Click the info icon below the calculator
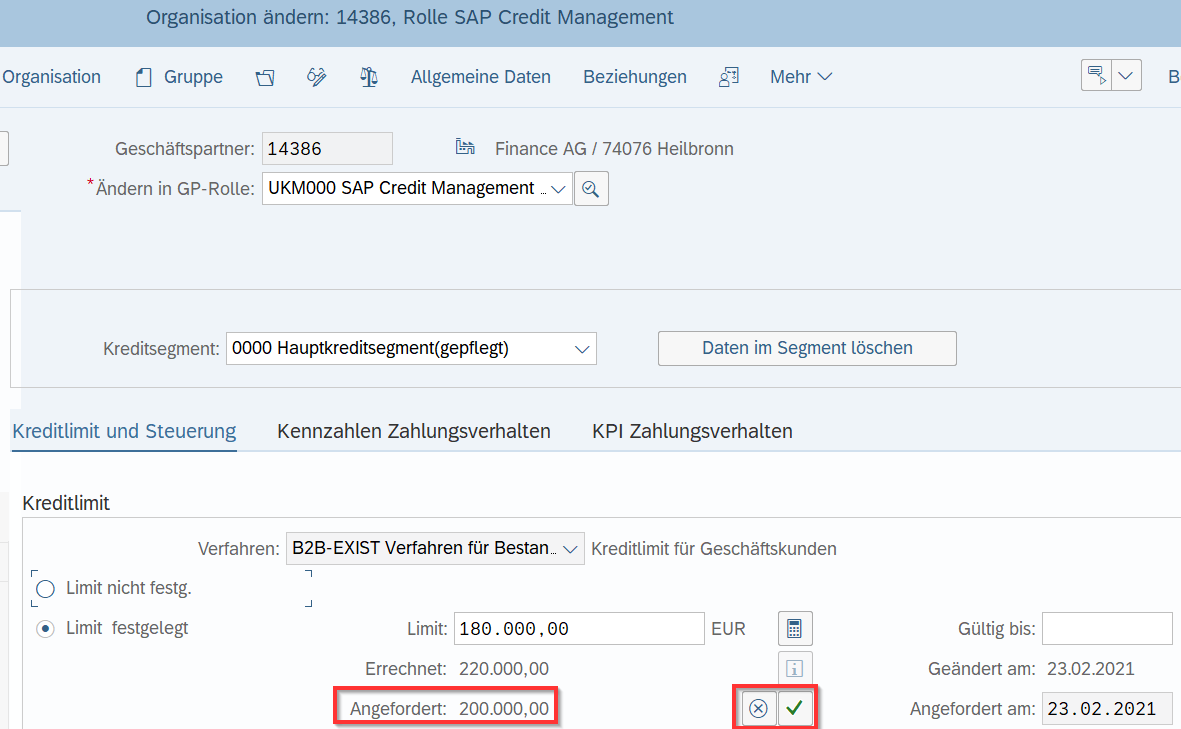This screenshot has height=729, width=1181. (x=794, y=668)
